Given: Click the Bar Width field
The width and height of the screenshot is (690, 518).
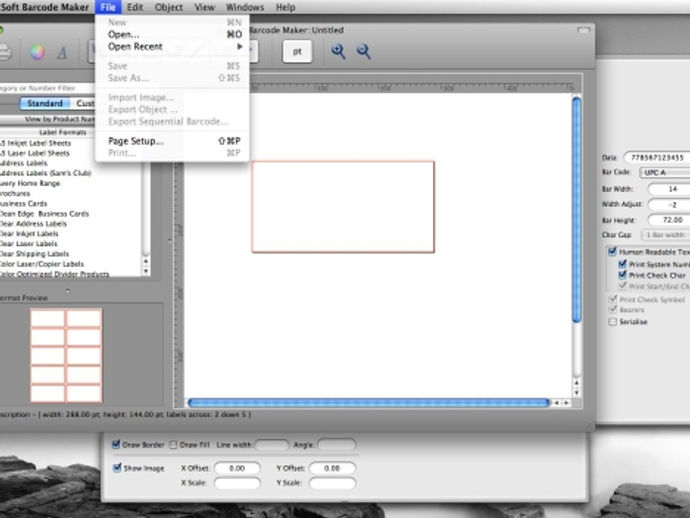Looking at the screenshot, I should pyautogui.click(x=669, y=189).
